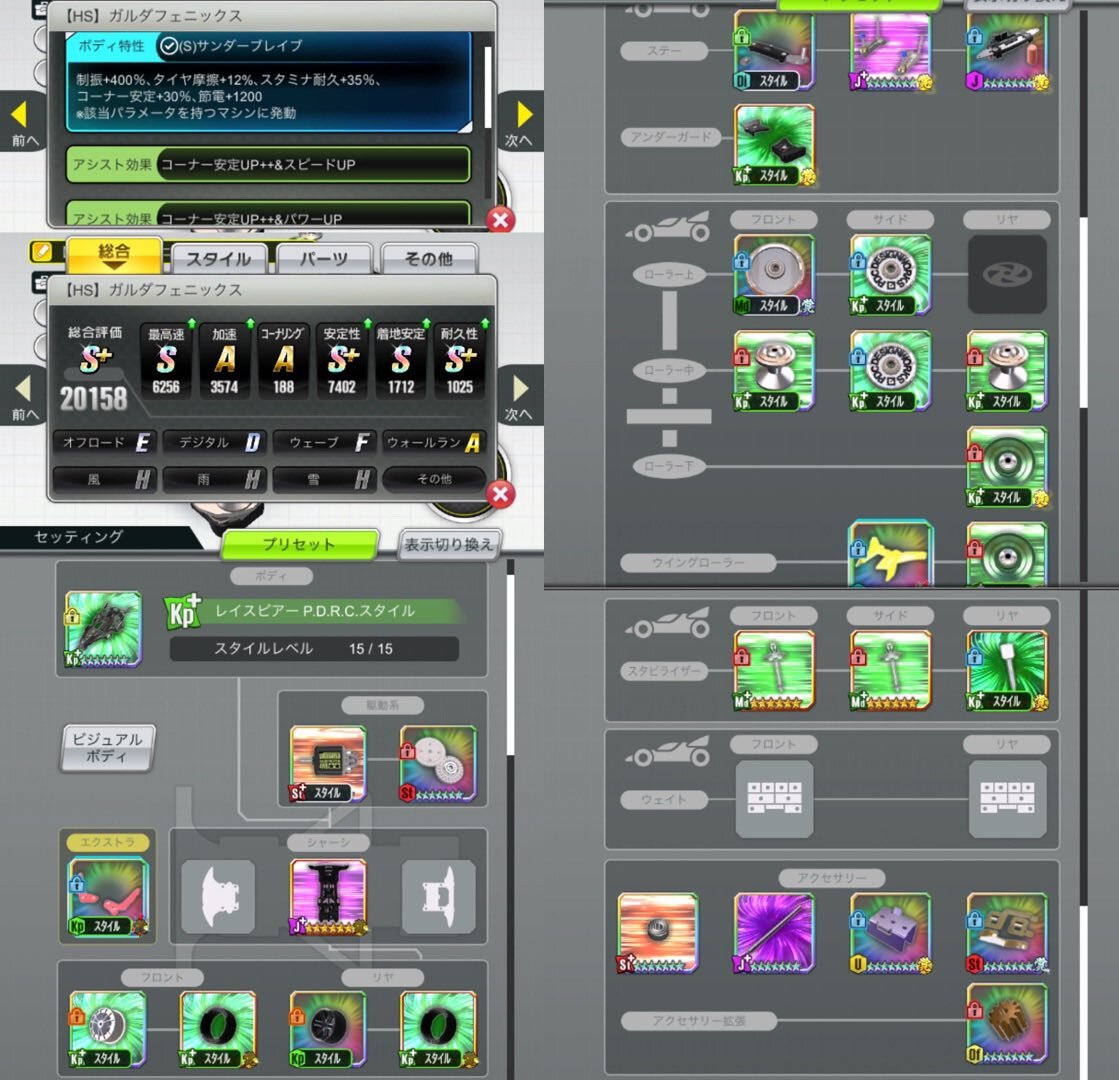Go to next machine in stats panel

[520, 396]
